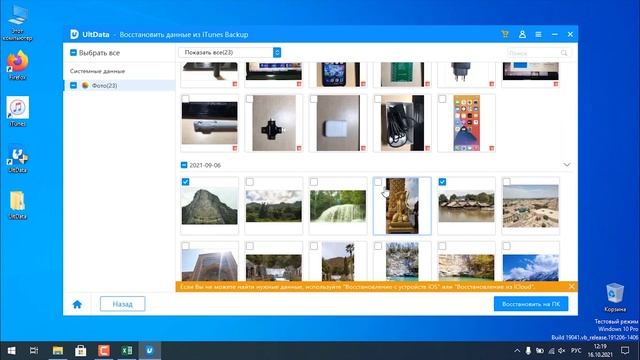
Task: Show hidden system tray icons
Action: [x=517, y=351]
